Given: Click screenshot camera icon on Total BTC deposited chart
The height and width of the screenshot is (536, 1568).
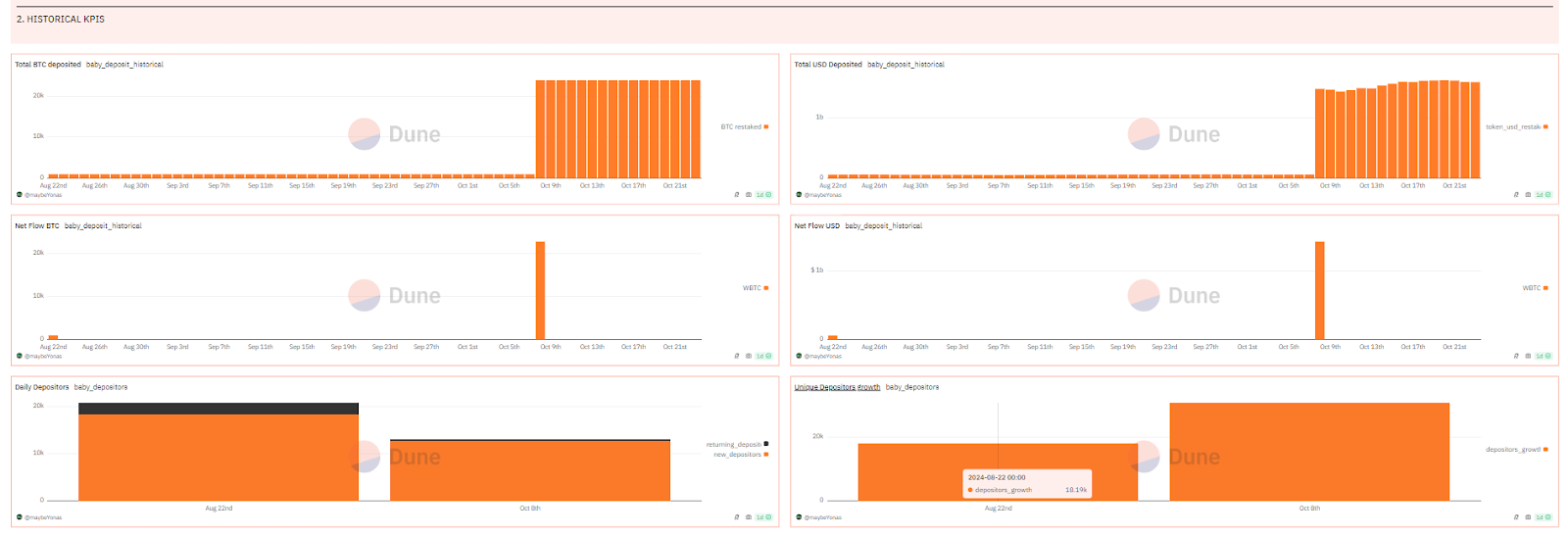Looking at the screenshot, I should click(x=749, y=195).
